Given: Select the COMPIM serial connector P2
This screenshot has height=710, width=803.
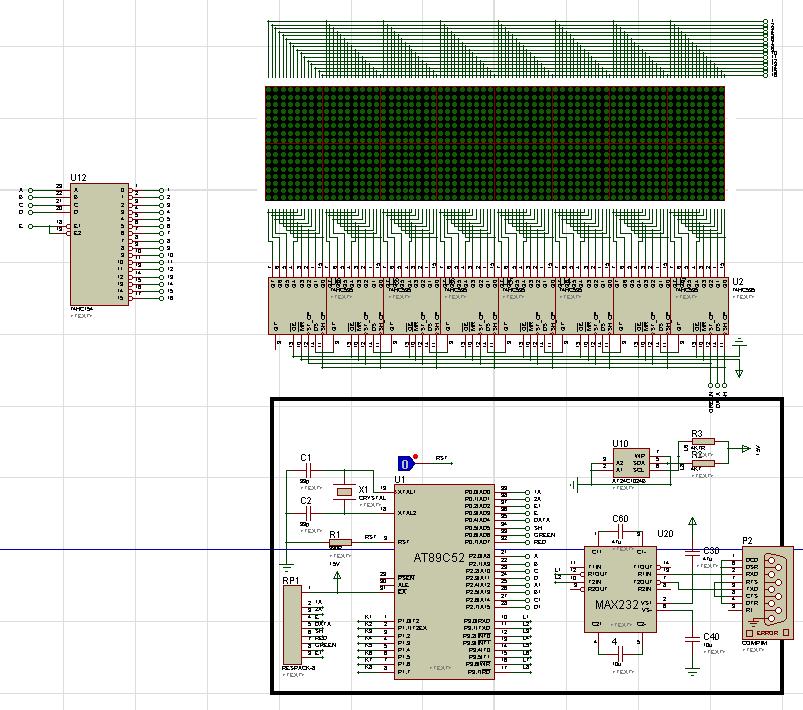Looking at the screenshot, I should point(767,593).
